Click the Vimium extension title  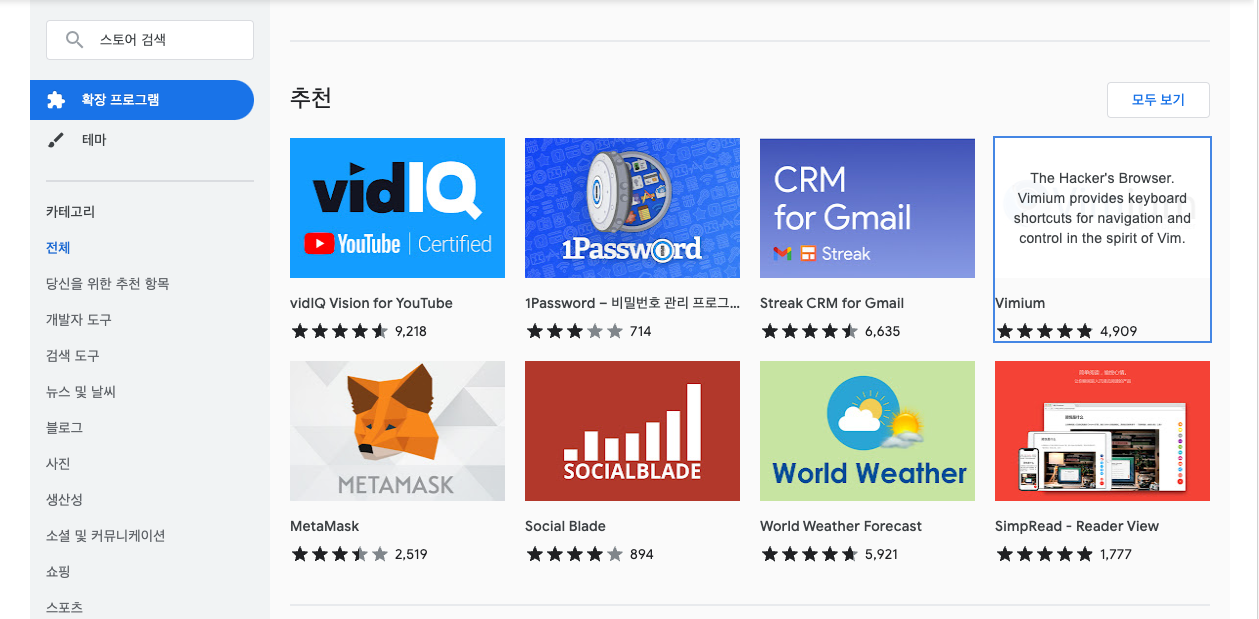[1020, 303]
